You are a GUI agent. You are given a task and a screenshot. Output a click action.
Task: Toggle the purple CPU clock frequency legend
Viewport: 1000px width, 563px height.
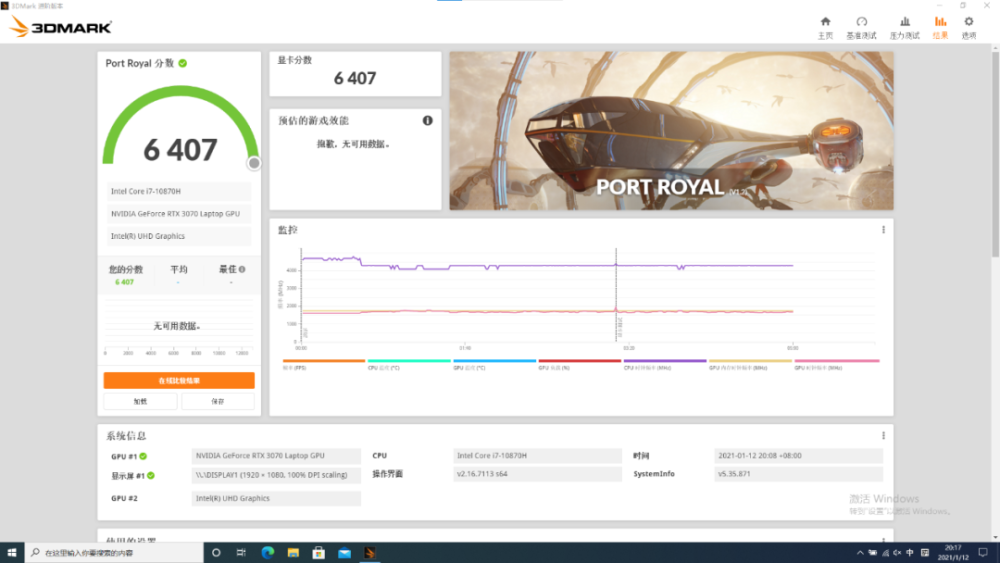click(x=665, y=364)
